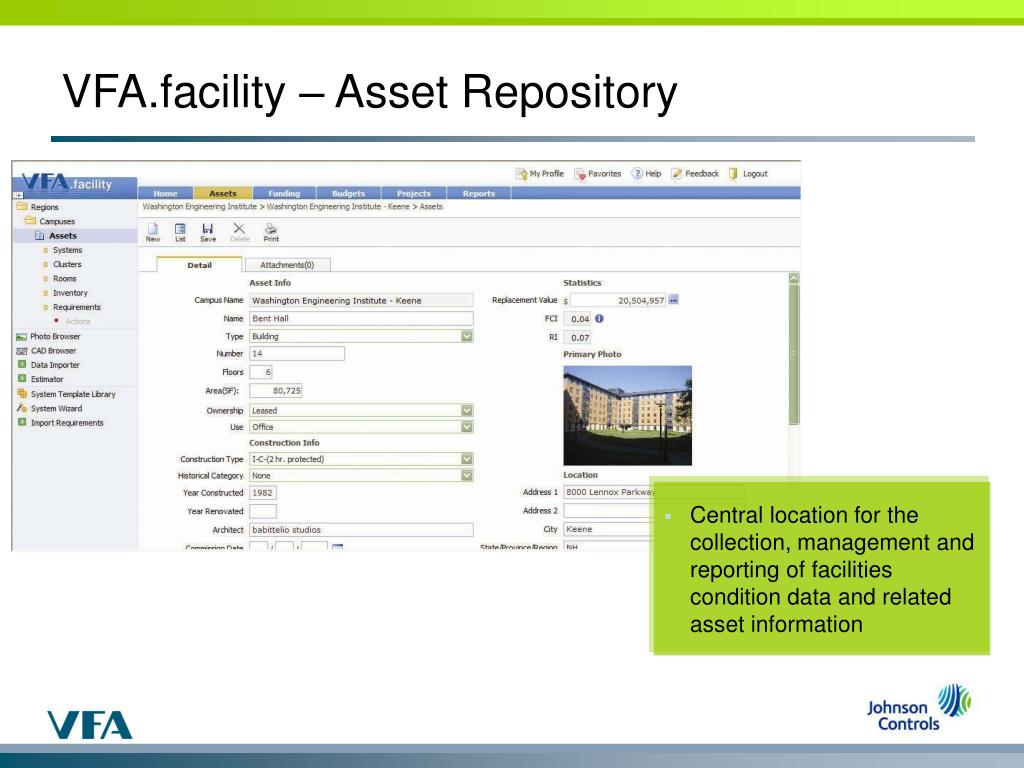This screenshot has height=768, width=1024.
Task: Open CAD Browser in sidebar
Action: click(46, 351)
